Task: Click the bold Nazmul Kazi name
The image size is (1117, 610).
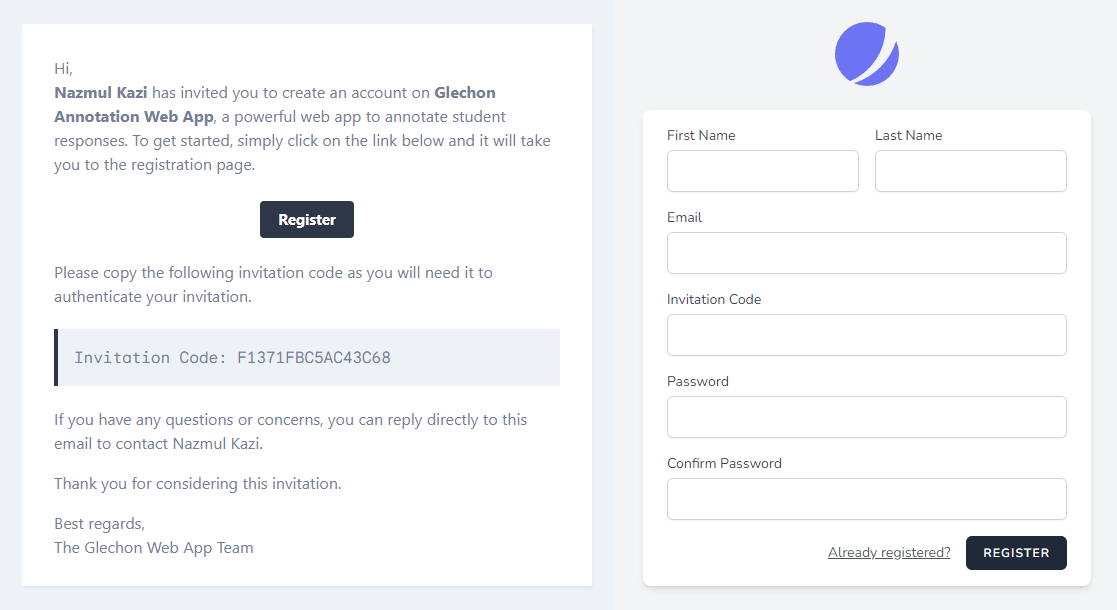Action: [x=100, y=93]
